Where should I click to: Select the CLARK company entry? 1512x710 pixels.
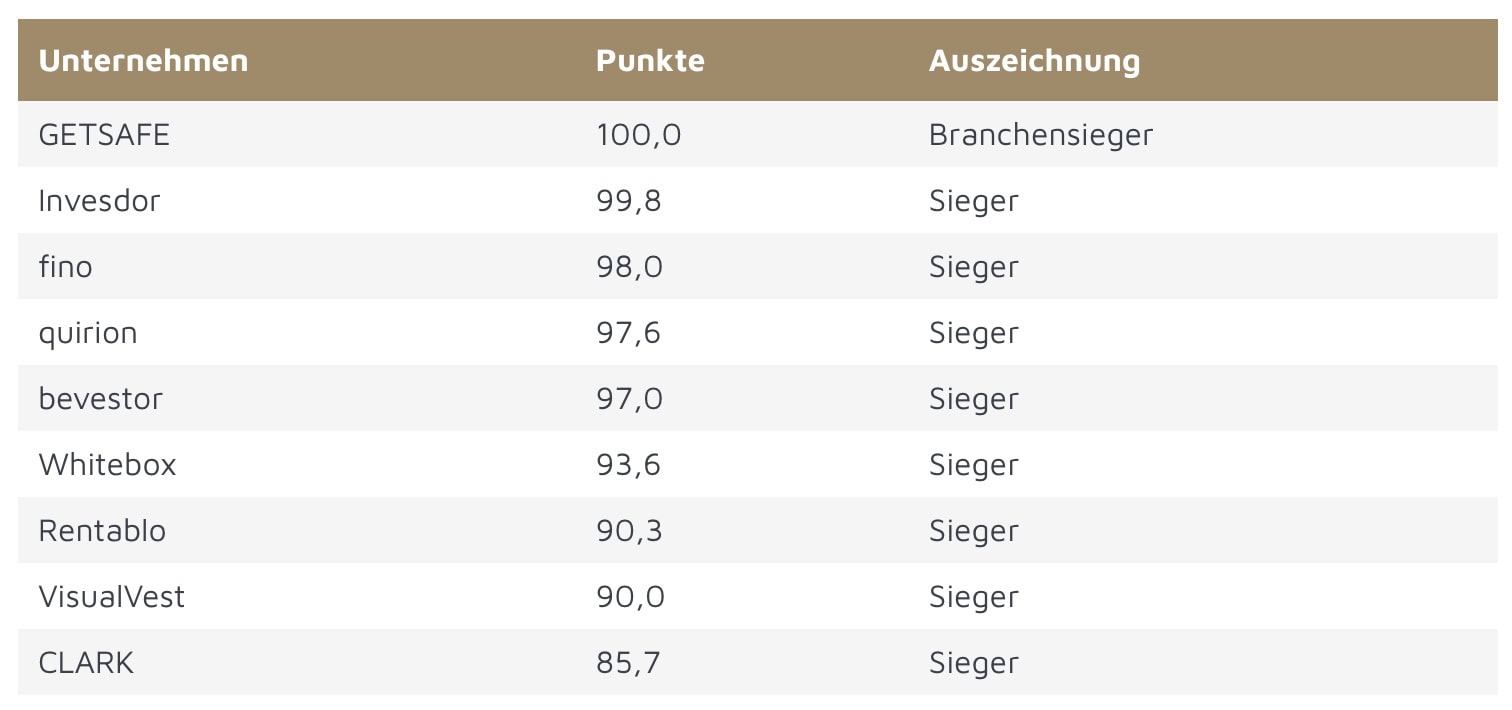tap(86, 662)
